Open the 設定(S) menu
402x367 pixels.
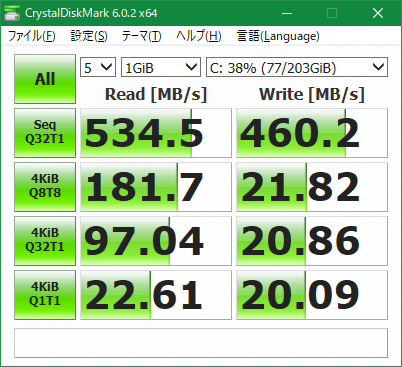tap(89, 36)
